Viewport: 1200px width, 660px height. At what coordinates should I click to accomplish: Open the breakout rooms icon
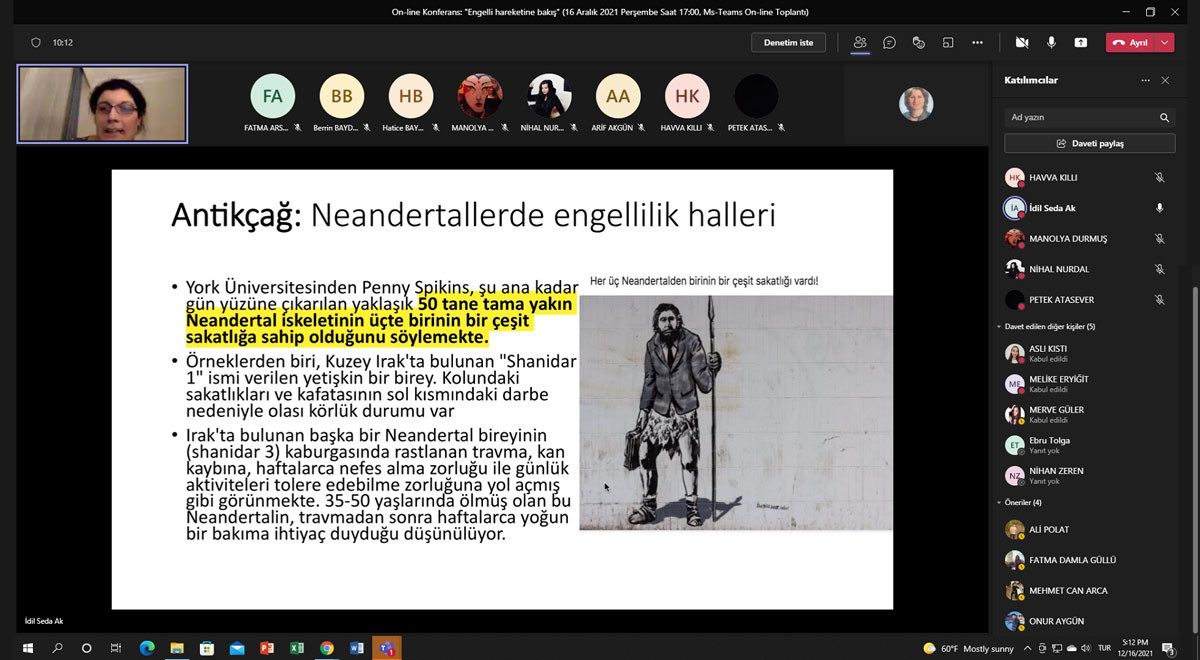pyautogui.click(x=947, y=42)
